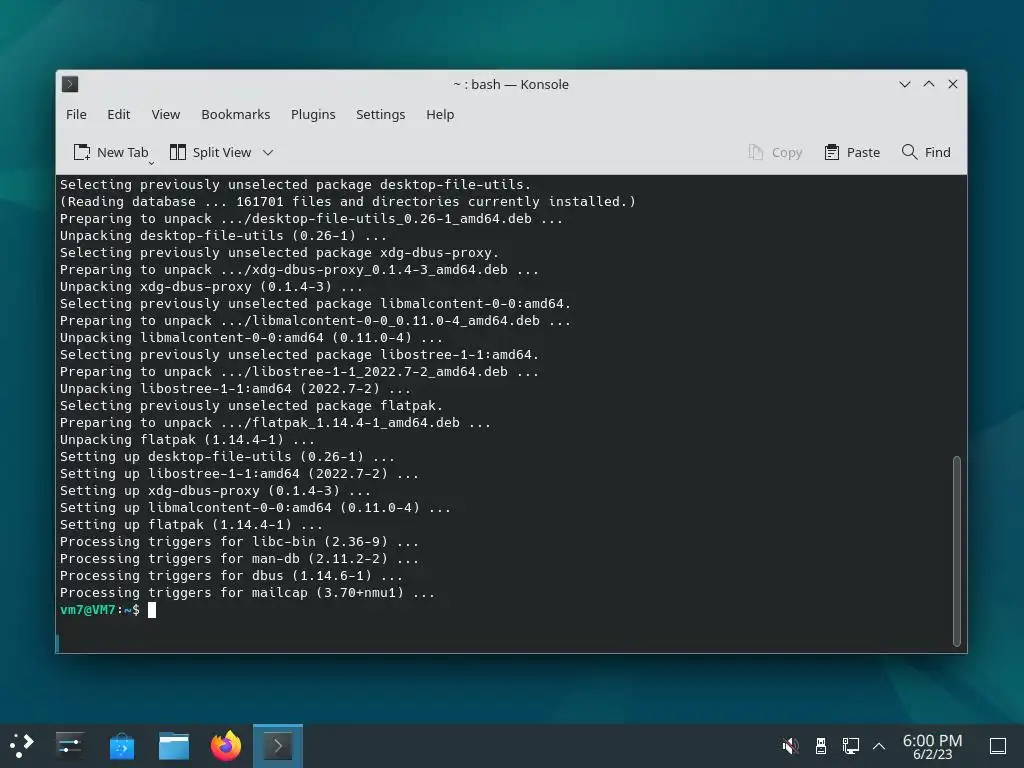
Task: Click the 'Processing triggers for mailcap' line
Action: pyautogui.click(x=248, y=592)
